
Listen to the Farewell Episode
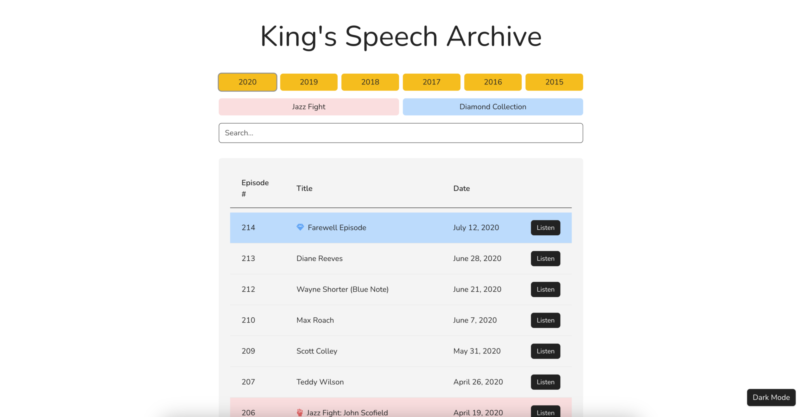pyautogui.click(x=545, y=228)
